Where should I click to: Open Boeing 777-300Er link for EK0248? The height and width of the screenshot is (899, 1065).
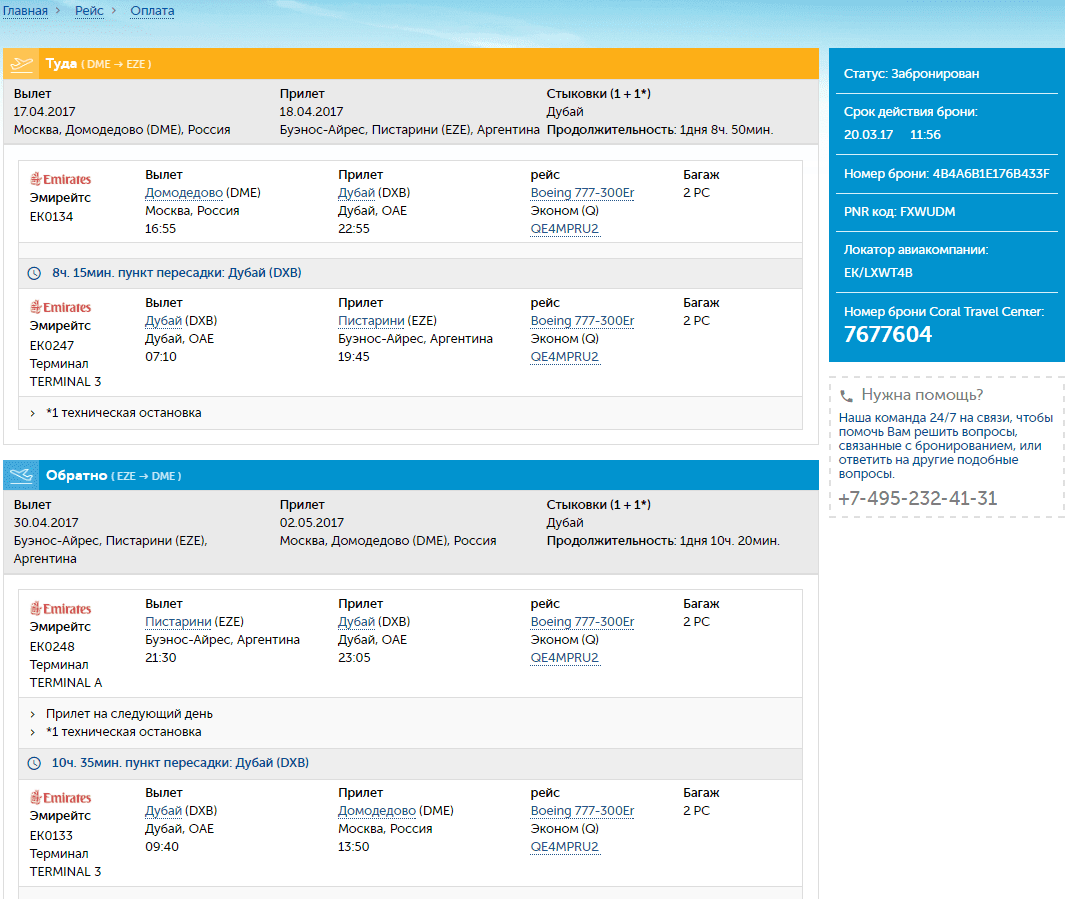(582, 621)
